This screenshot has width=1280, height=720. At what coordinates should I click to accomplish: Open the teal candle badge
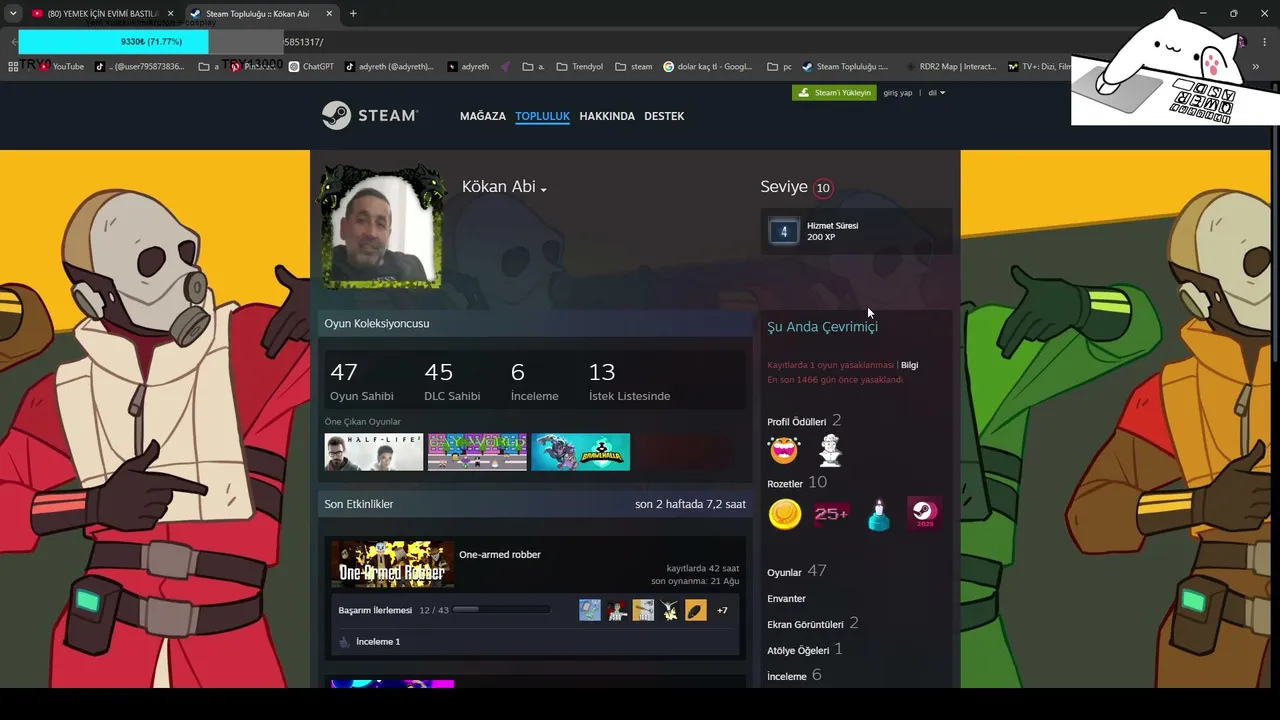point(878,514)
